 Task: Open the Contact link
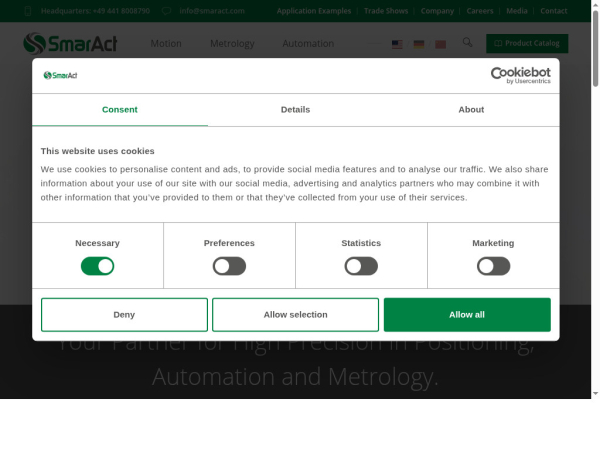[x=554, y=11]
